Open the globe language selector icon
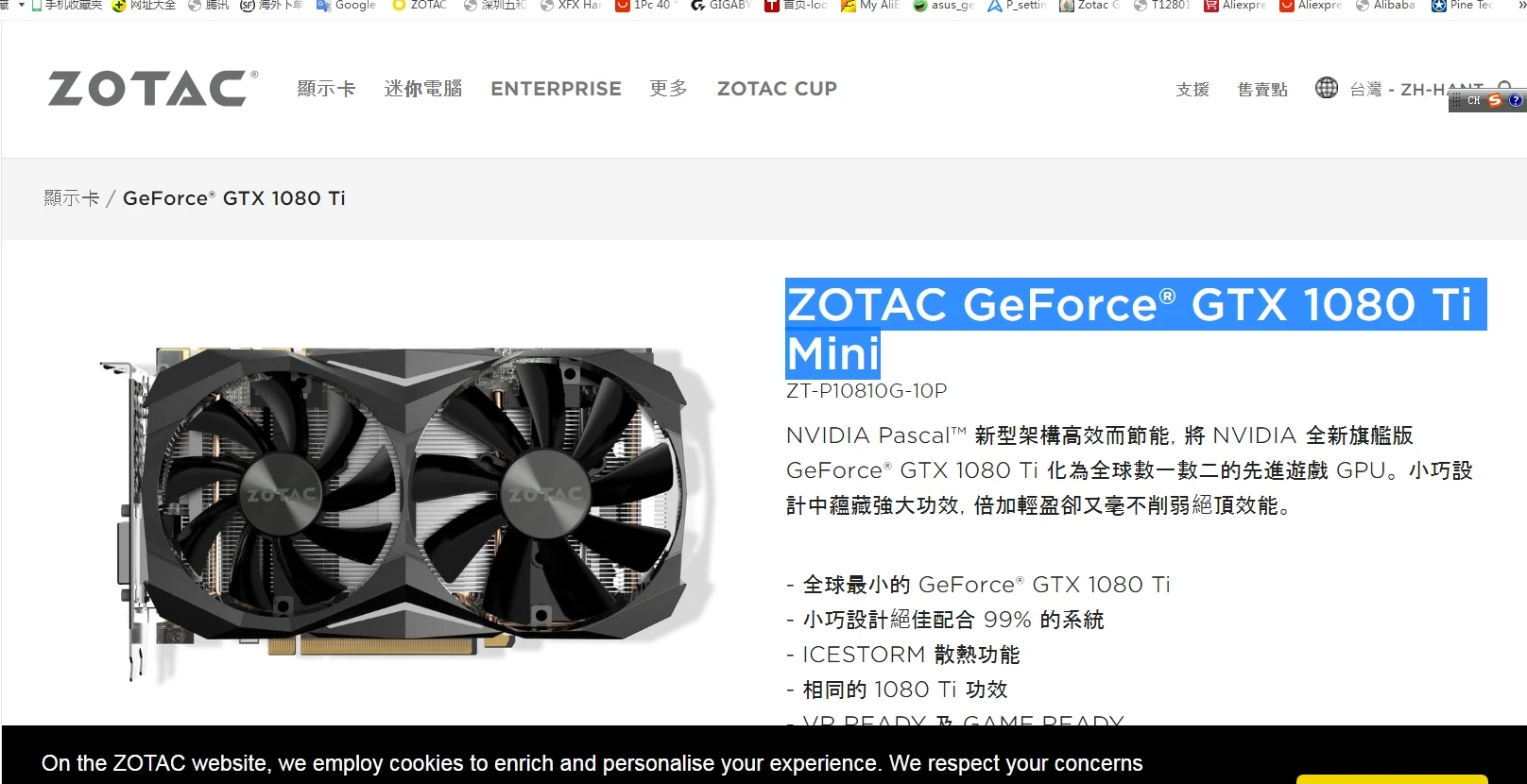 click(x=1327, y=88)
